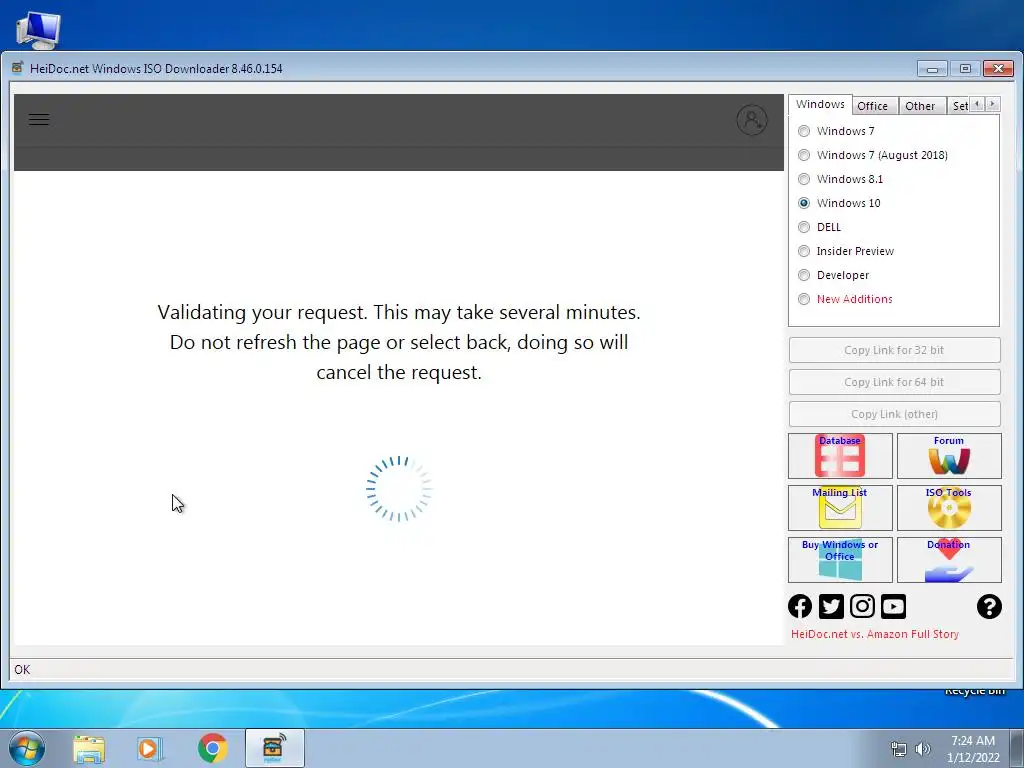Select the Windows 8.1 radio button
The width and height of the screenshot is (1024, 768).
804,179
